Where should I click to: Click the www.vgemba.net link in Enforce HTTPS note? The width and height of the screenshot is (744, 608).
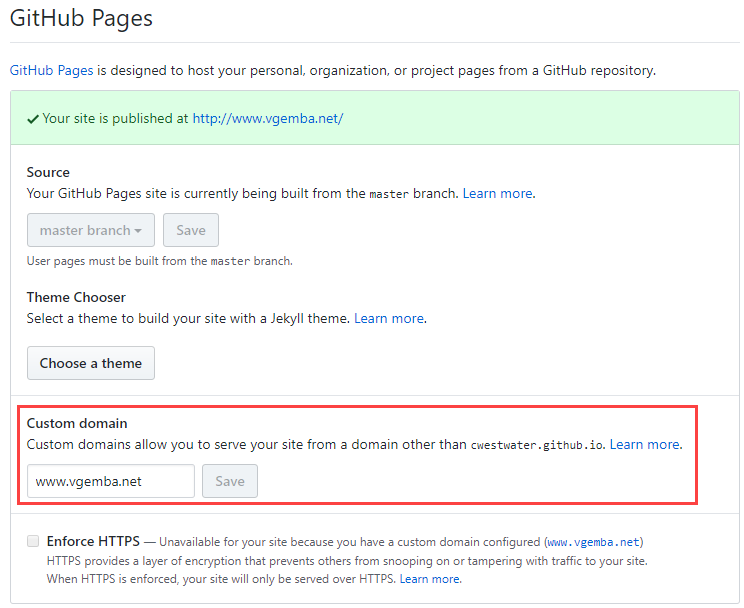click(594, 542)
